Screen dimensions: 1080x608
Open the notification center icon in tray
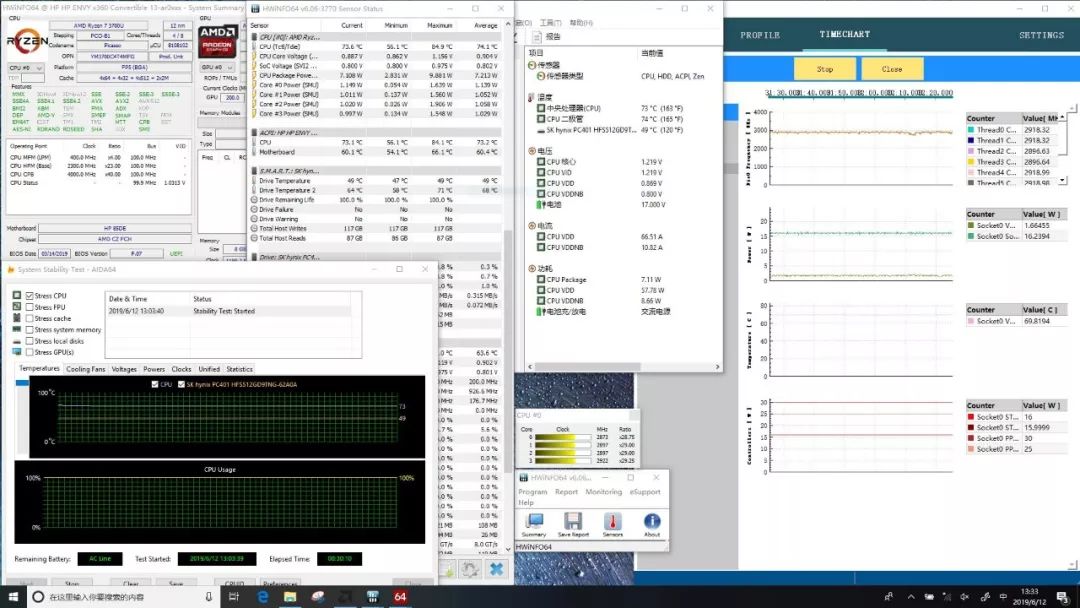(x=1064, y=597)
